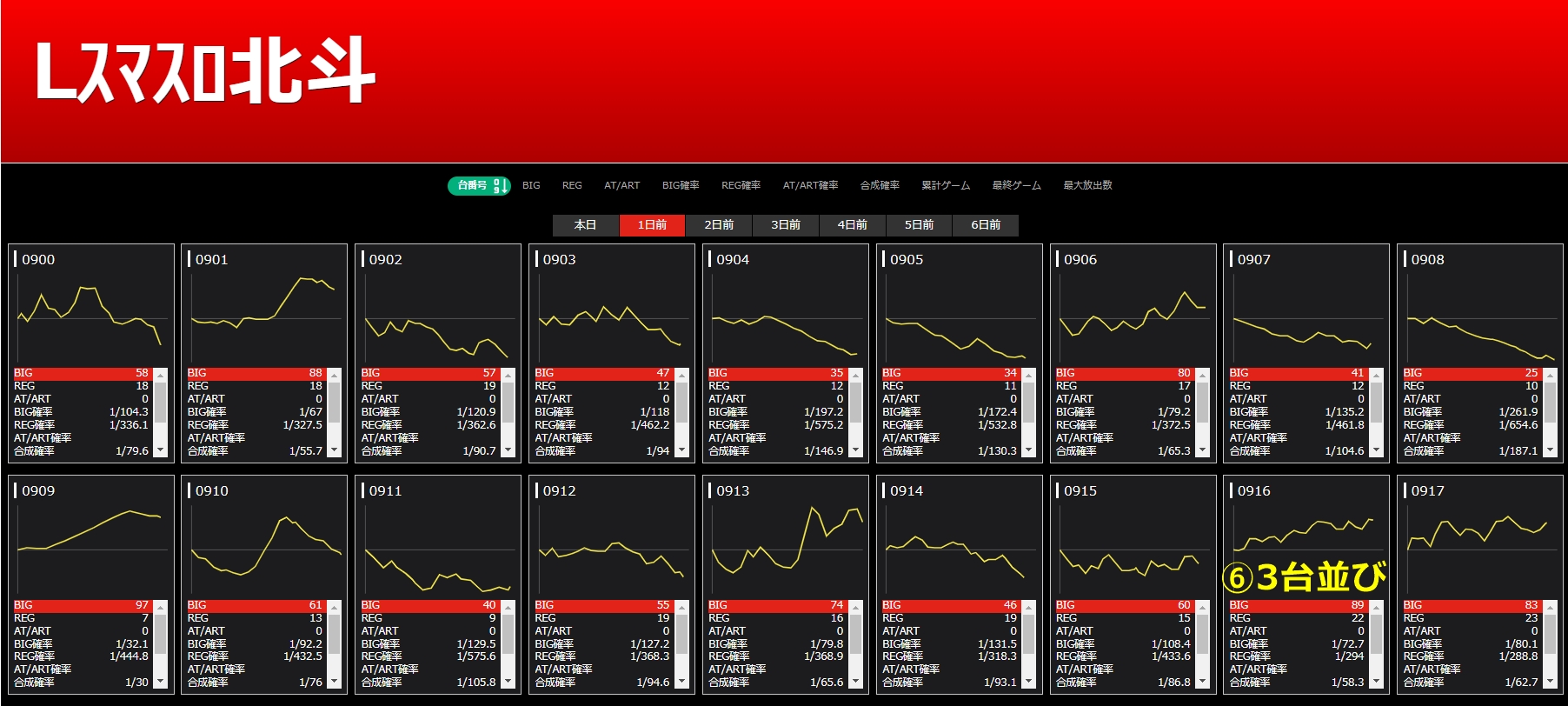Select BIG 97 row of machine 0909
This screenshot has height=706, width=1568.
coord(82,605)
